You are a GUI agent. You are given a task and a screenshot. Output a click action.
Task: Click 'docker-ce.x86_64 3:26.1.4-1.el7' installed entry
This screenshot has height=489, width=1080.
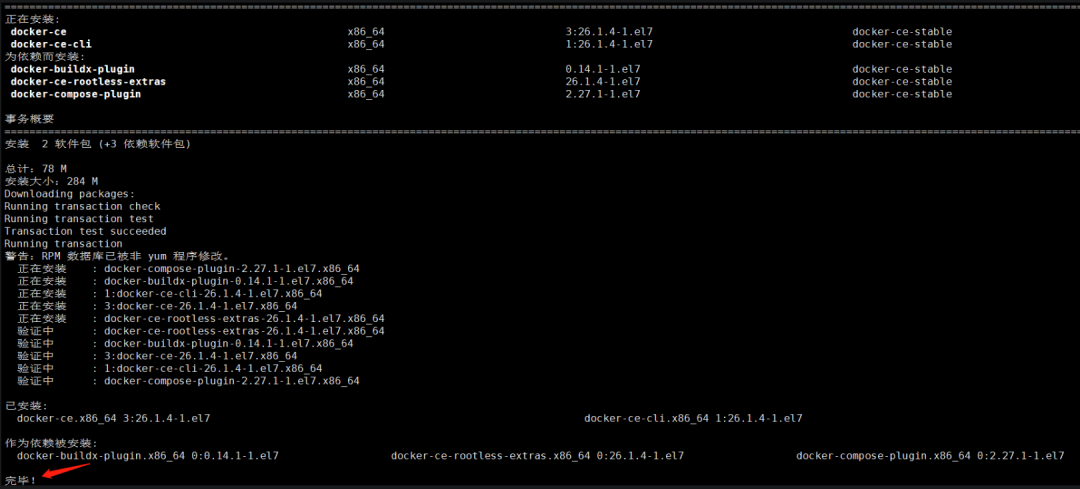[114, 418]
